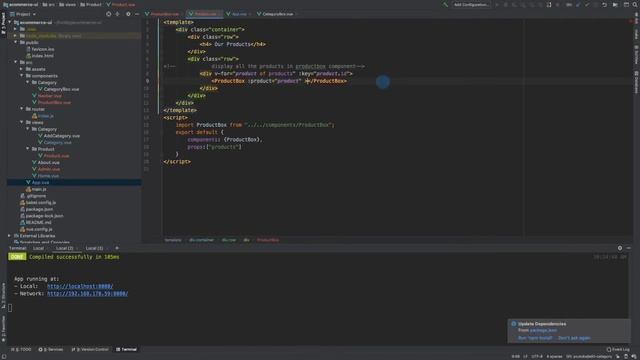This screenshot has height=360, width=640.
Task: Click the Search Everywhere magnifier icon
Action: pos(636,4)
